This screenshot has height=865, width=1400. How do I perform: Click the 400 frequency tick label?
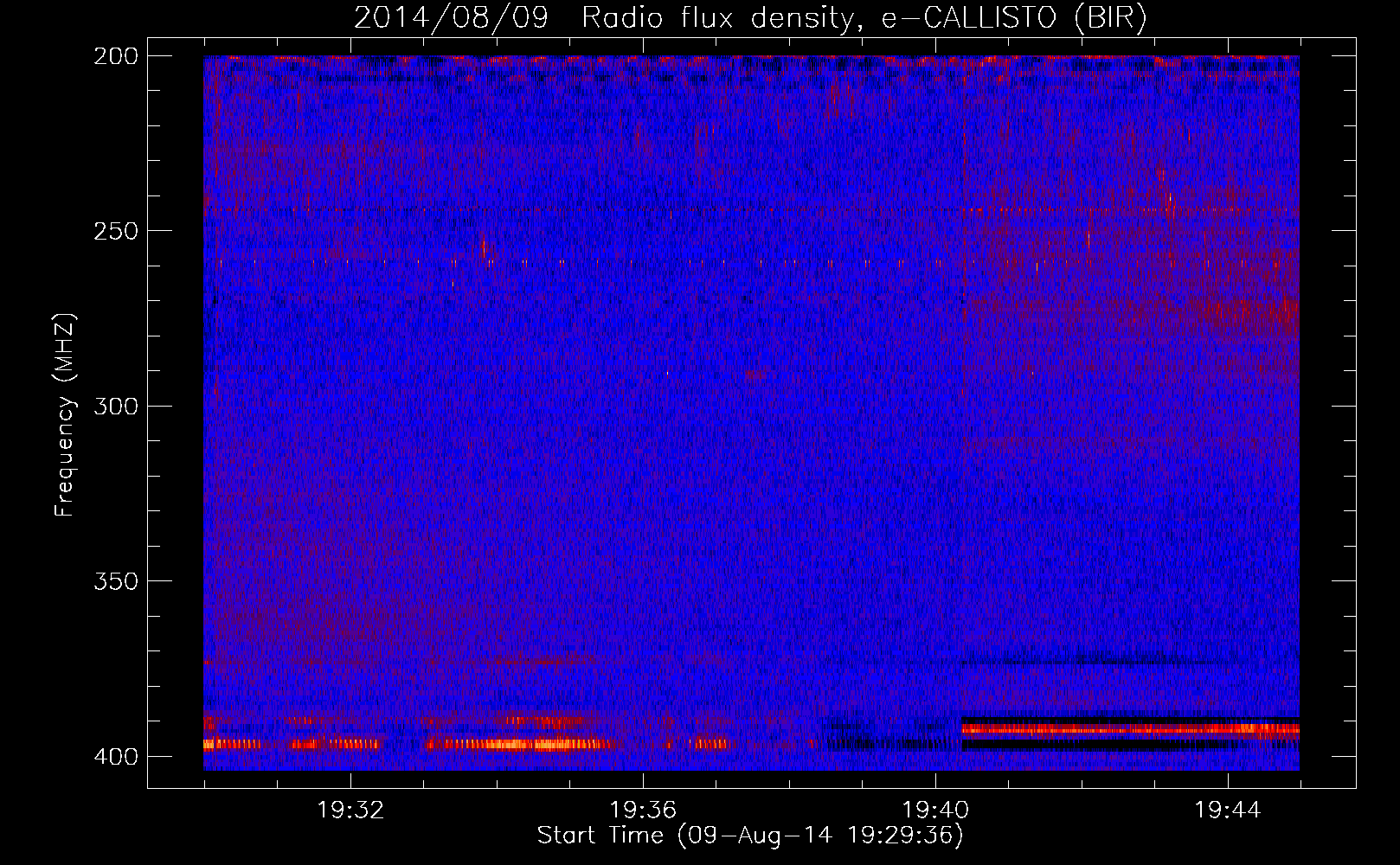[116, 756]
